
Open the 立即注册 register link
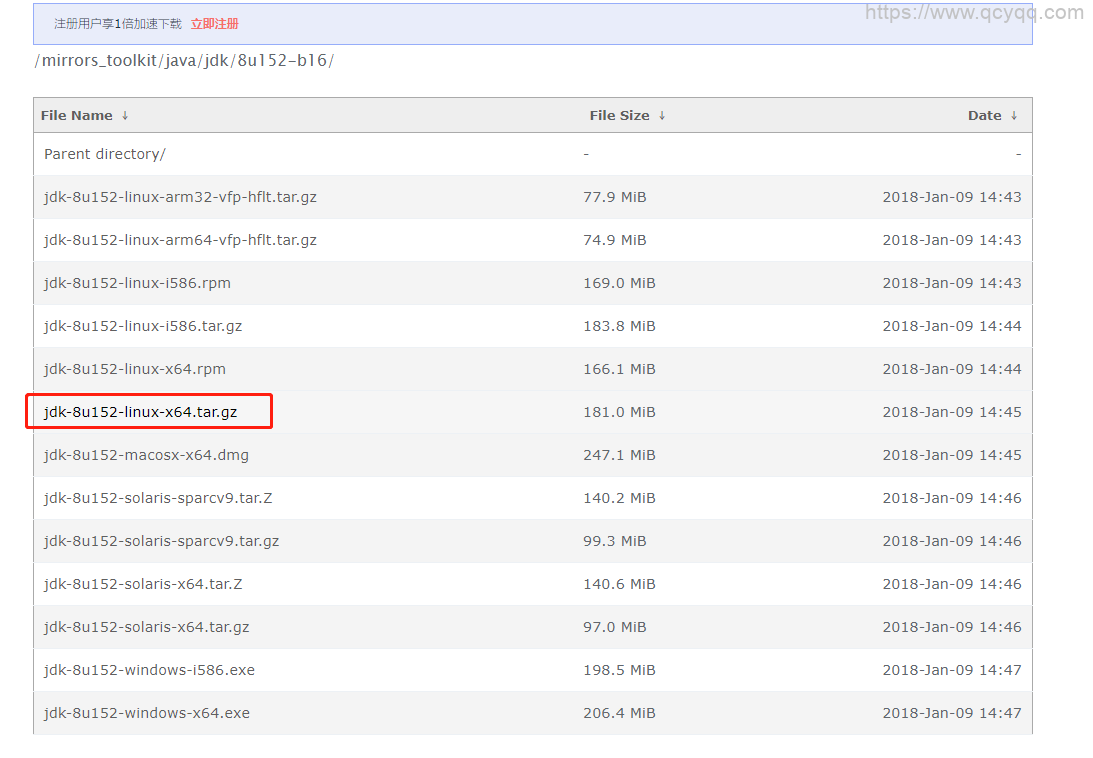tap(214, 24)
